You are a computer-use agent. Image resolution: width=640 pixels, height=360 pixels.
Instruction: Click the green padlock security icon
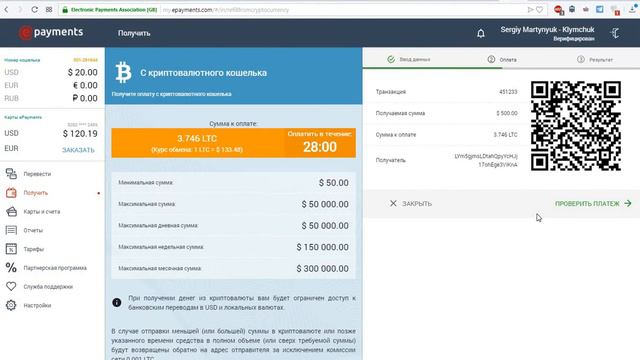coord(64,9)
